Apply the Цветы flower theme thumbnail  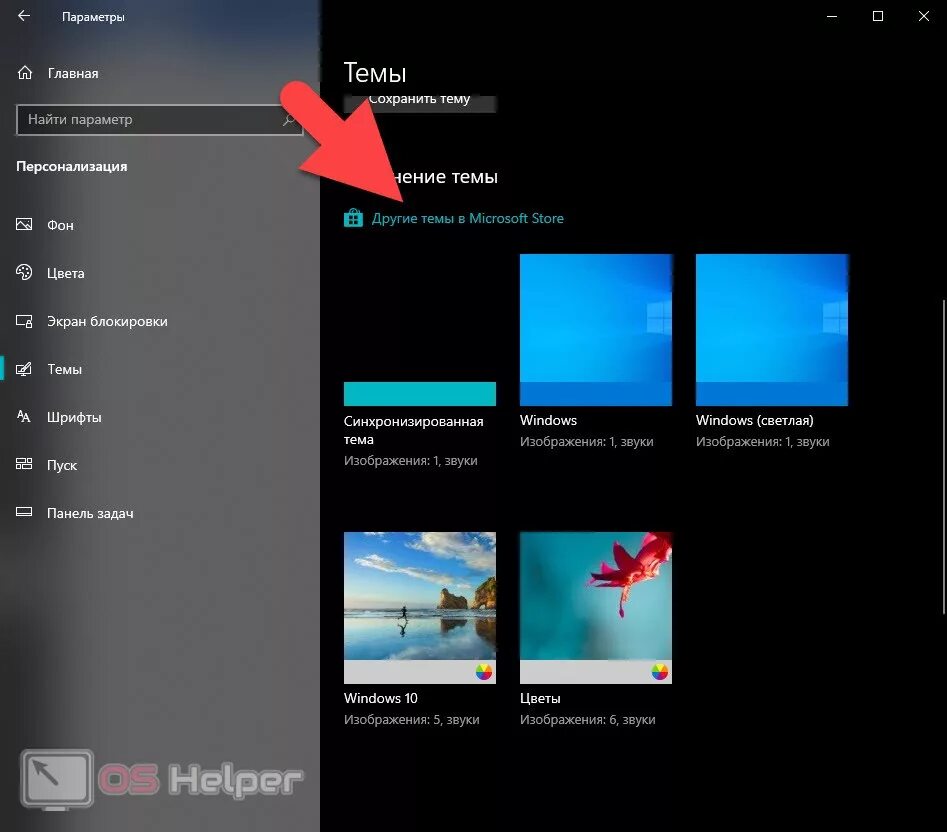tap(595, 607)
